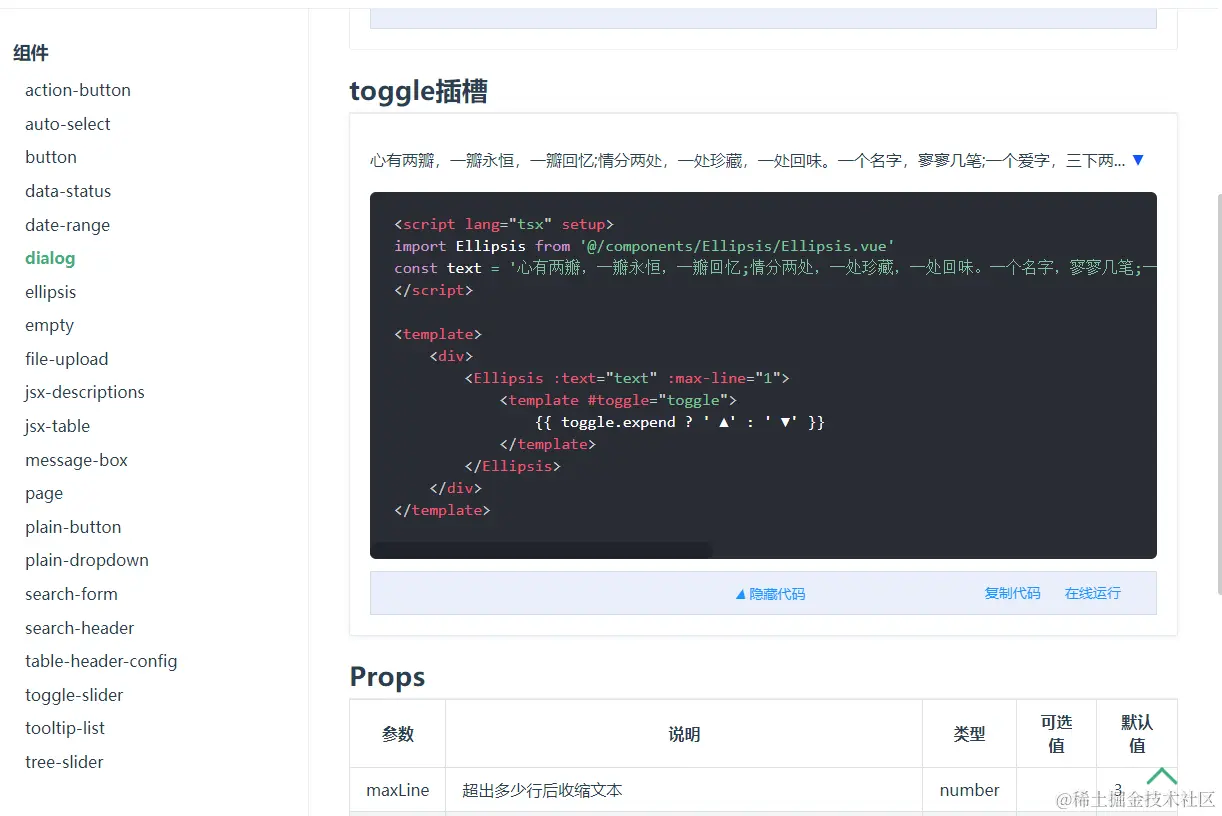Click the 超出多少行后收缩文本 description cell
Screen dimensions: 1222x816
(x=684, y=790)
